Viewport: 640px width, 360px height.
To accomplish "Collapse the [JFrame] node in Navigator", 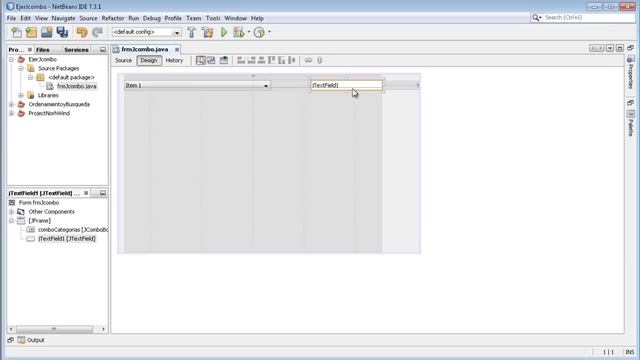I will (x=12, y=221).
